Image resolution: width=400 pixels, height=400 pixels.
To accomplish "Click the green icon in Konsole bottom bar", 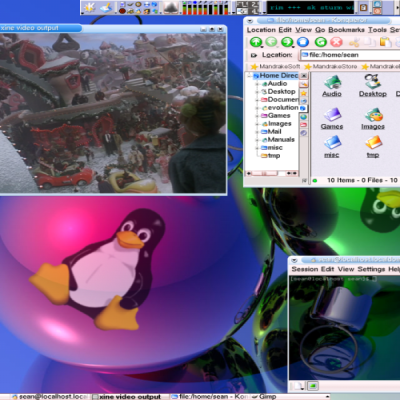I will [312, 386].
